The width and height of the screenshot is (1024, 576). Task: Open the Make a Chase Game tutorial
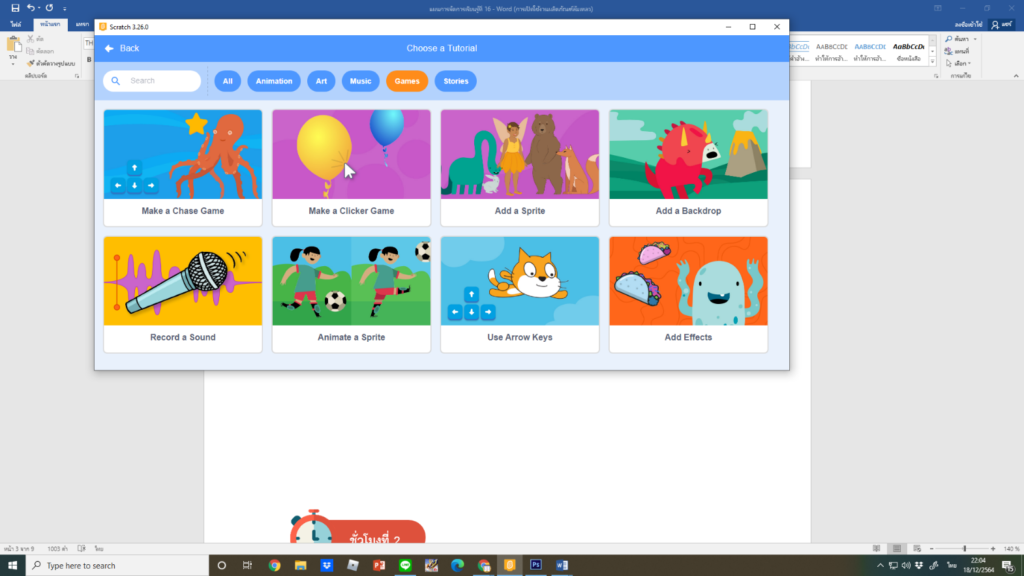click(183, 167)
